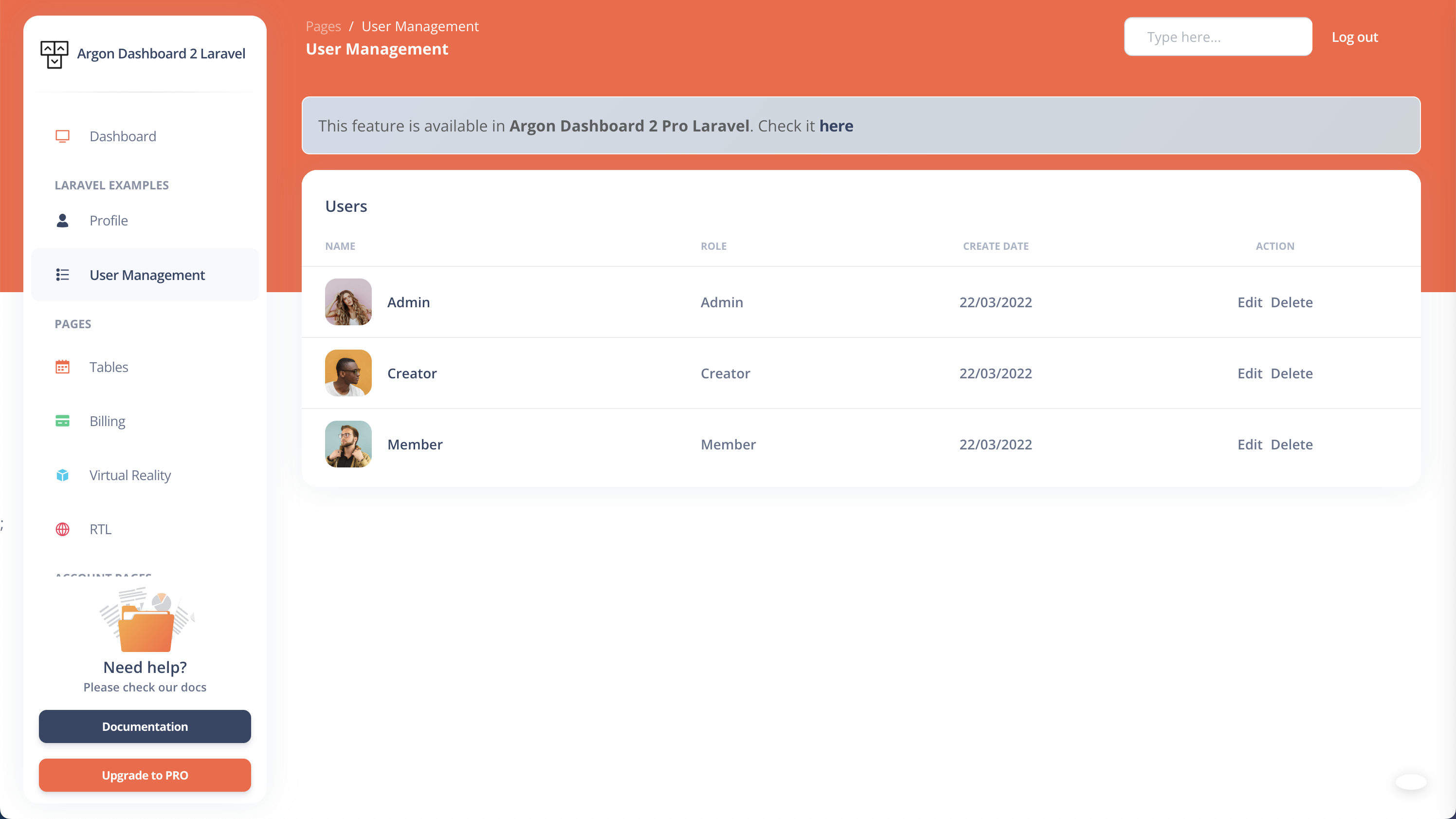Click the Profile person icon

click(62, 221)
